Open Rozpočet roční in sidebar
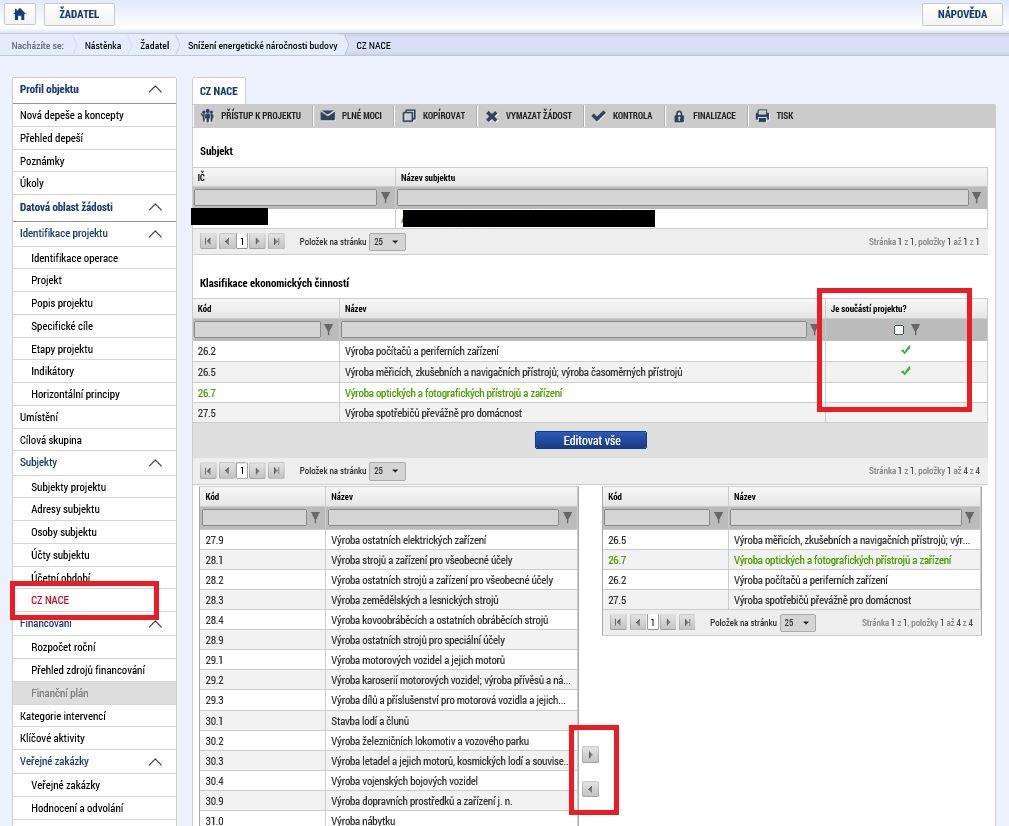 63,647
